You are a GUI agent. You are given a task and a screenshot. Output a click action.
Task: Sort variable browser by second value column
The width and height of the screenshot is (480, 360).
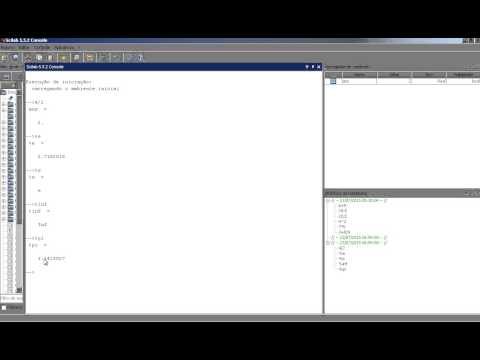[395, 75]
